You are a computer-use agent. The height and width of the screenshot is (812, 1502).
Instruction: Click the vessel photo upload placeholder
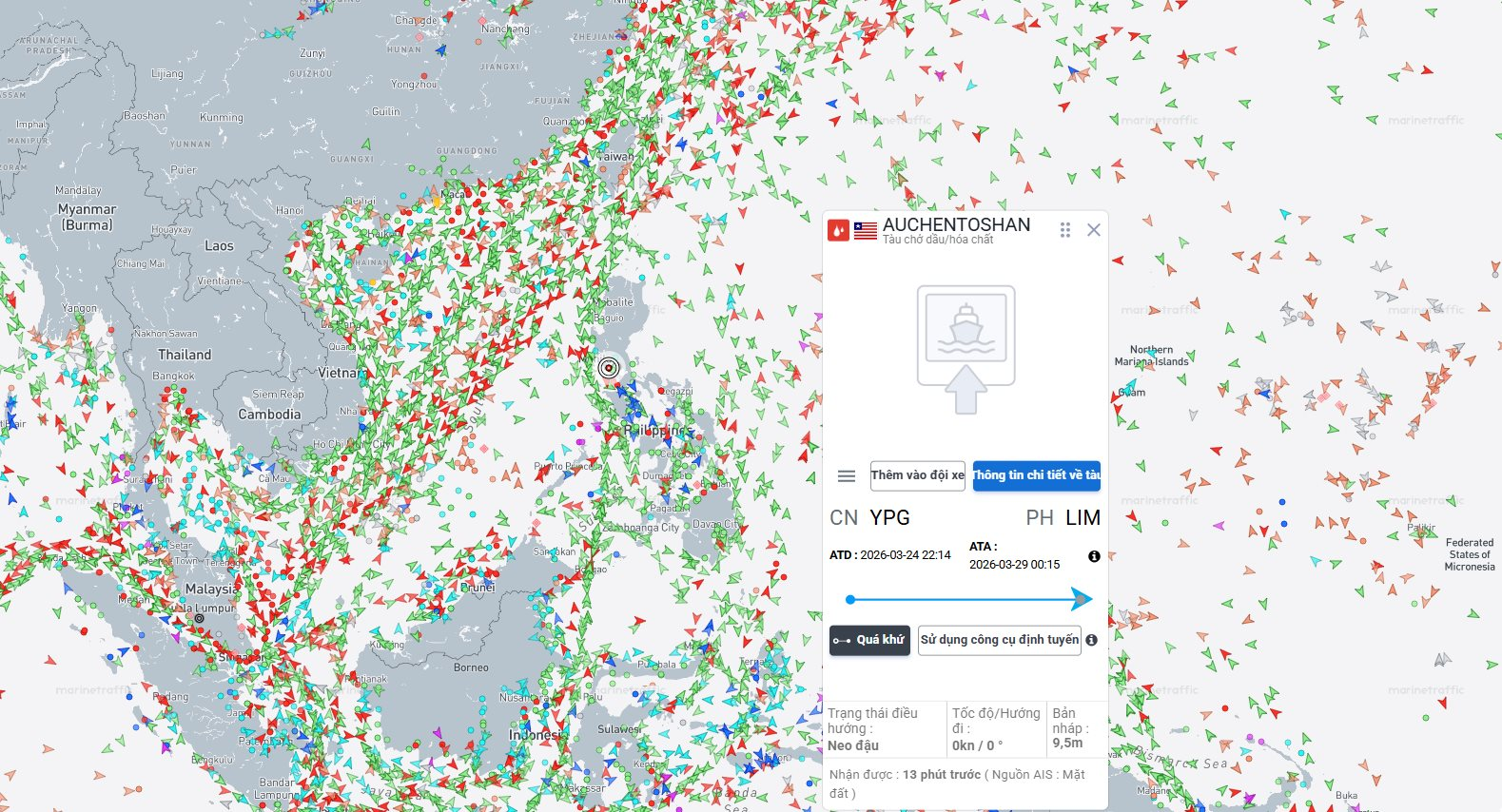pos(966,349)
